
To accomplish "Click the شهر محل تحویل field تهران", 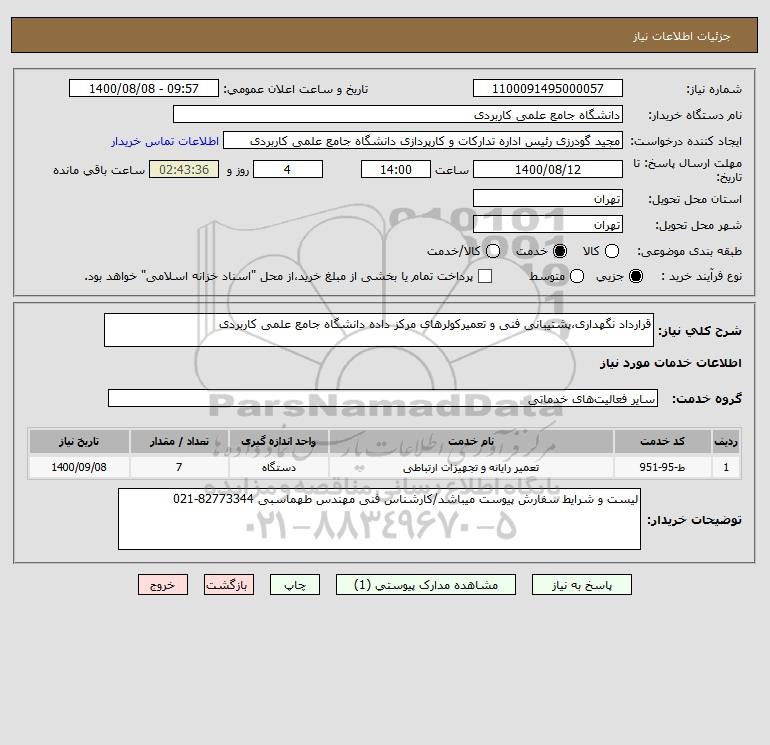I will tap(548, 224).
